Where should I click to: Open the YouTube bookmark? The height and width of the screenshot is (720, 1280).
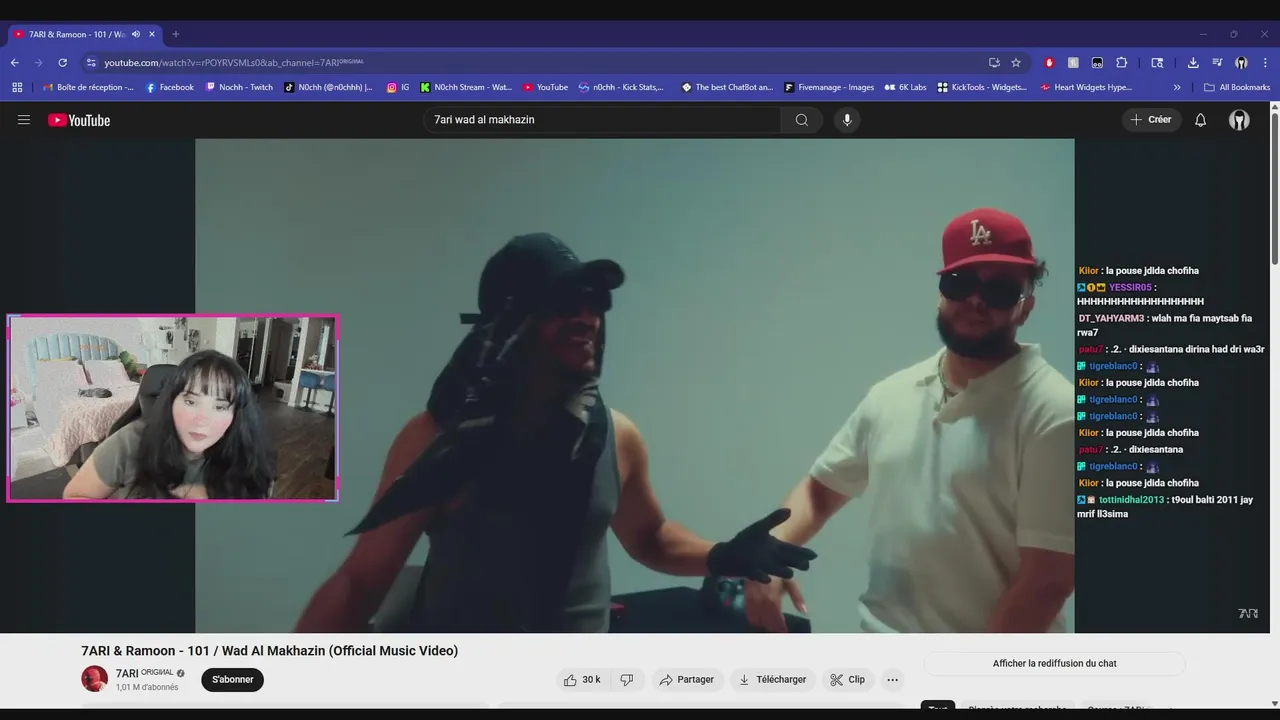545,87
